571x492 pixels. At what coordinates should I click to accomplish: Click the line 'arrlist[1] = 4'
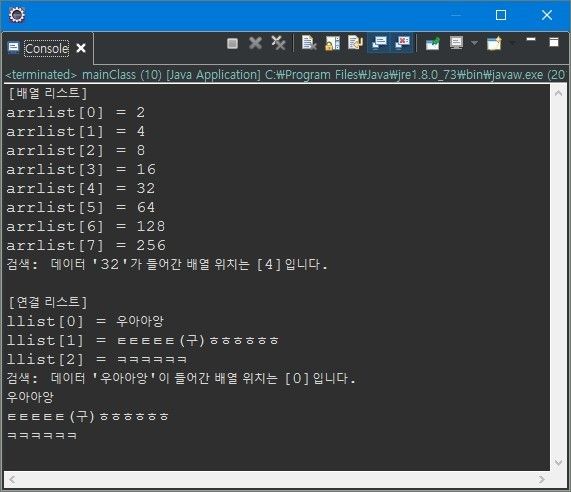[76, 131]
